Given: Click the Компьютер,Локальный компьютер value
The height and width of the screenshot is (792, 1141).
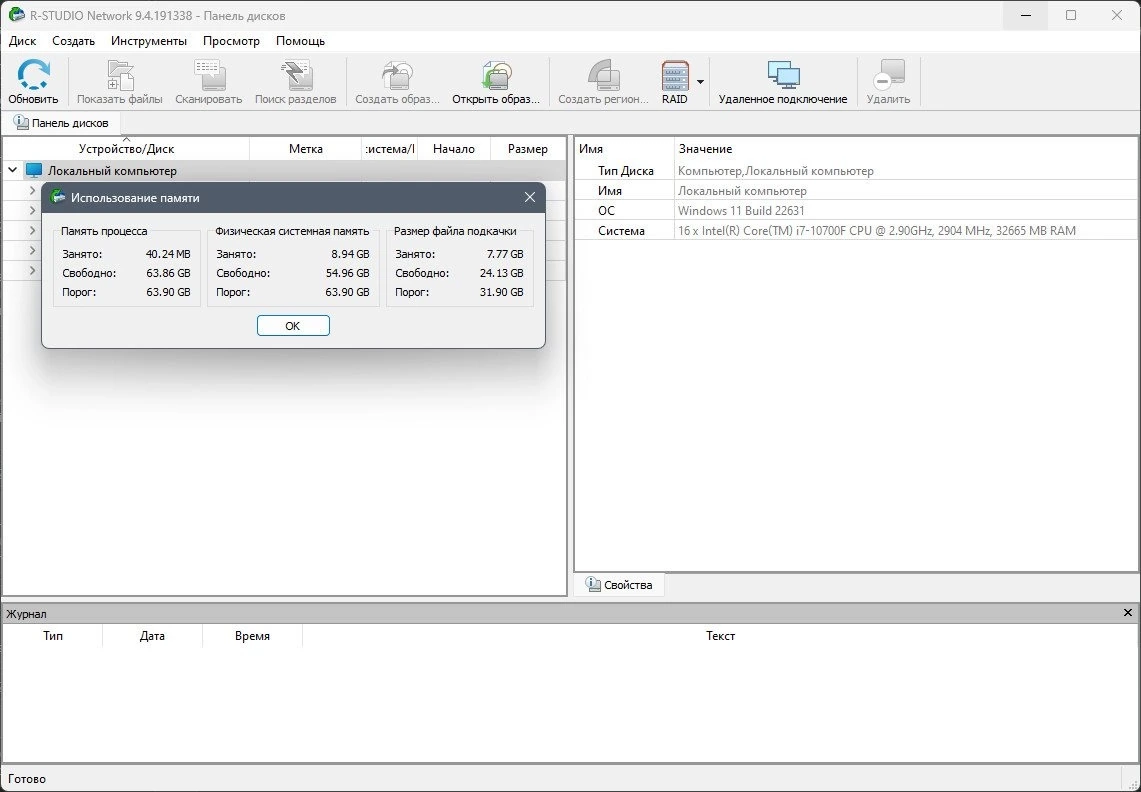Looking at the screenshot, I should (x=776, y=170).
